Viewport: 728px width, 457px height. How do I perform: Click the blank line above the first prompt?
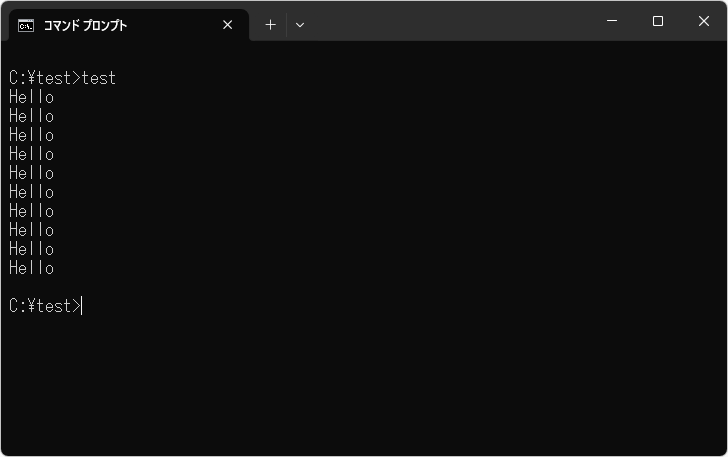pyautogui.click(x=200, y=58)
